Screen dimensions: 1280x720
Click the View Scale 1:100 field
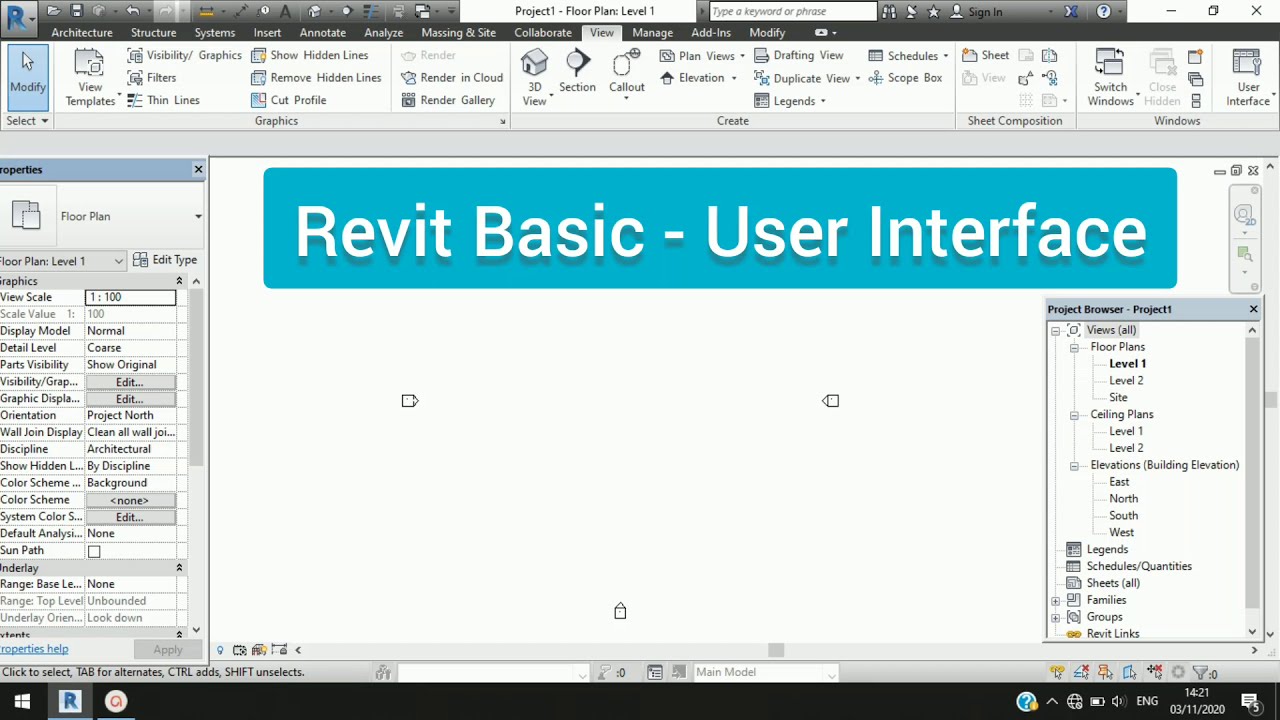[130, 297]
